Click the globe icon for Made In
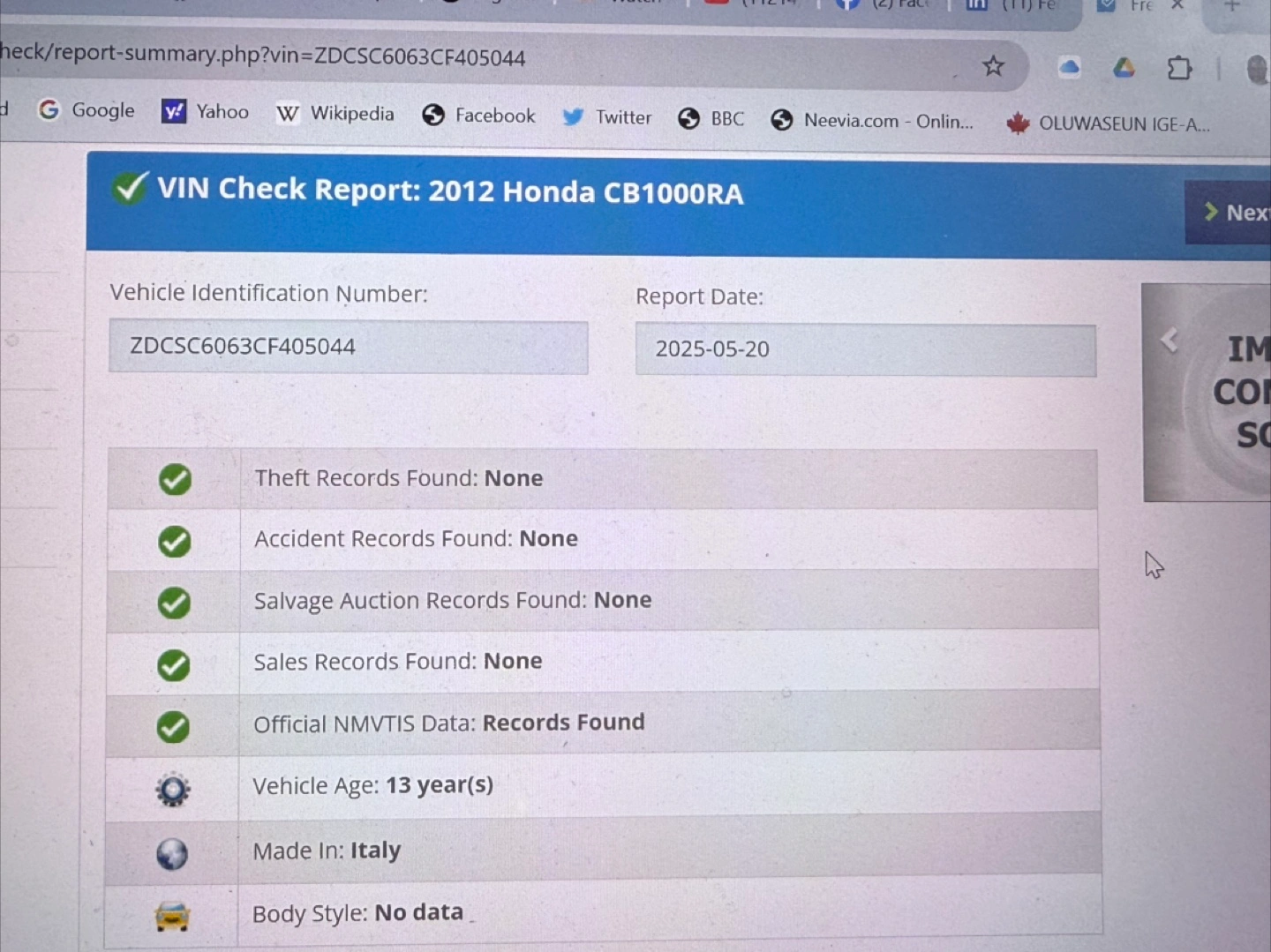The image size is (1271, 952). coord(172,854)
